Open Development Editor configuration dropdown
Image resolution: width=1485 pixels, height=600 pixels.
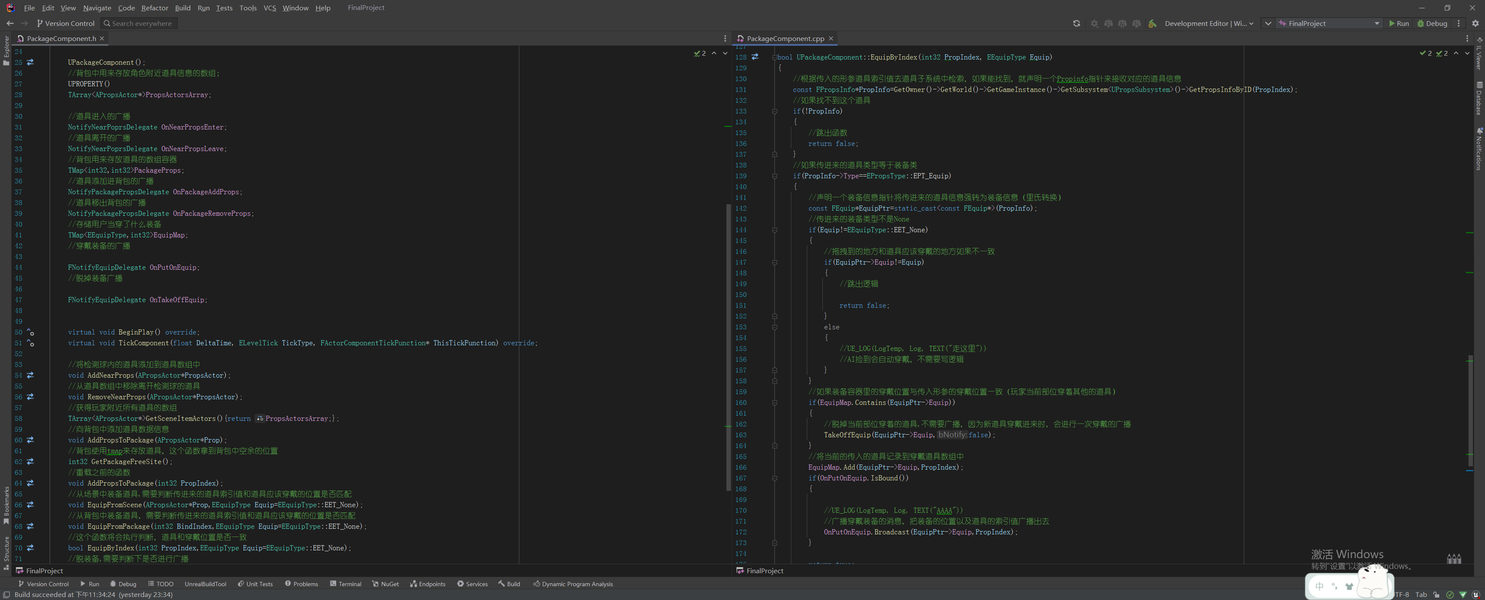1208,23
